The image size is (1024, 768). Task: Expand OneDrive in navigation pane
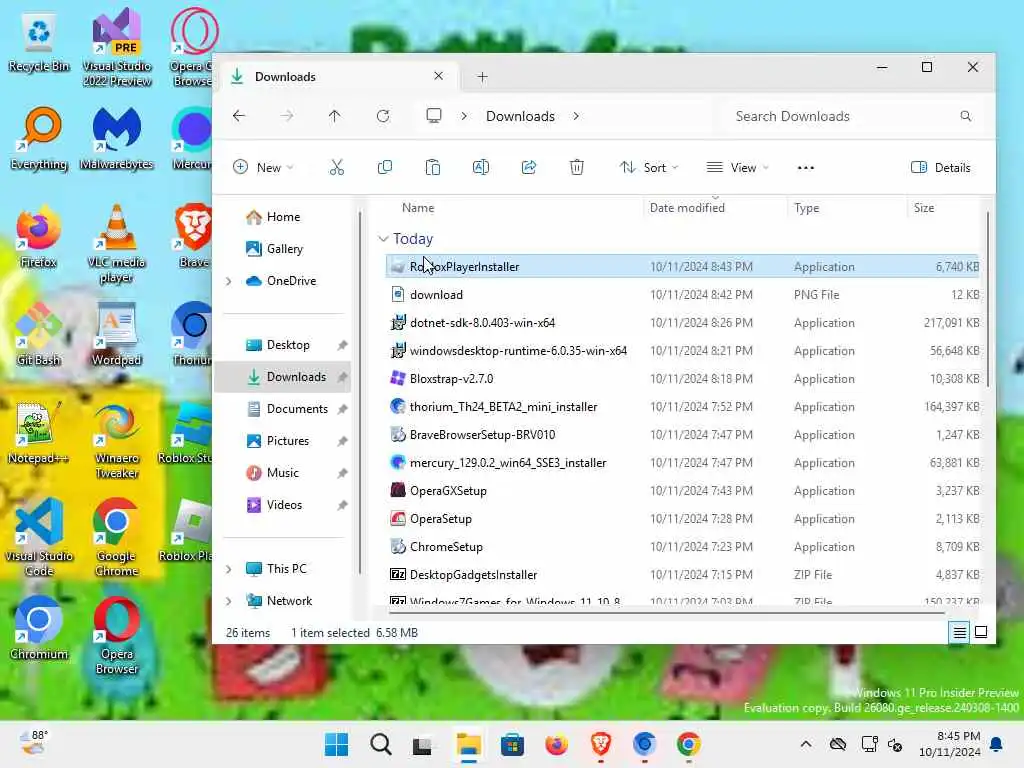[229, 281]
